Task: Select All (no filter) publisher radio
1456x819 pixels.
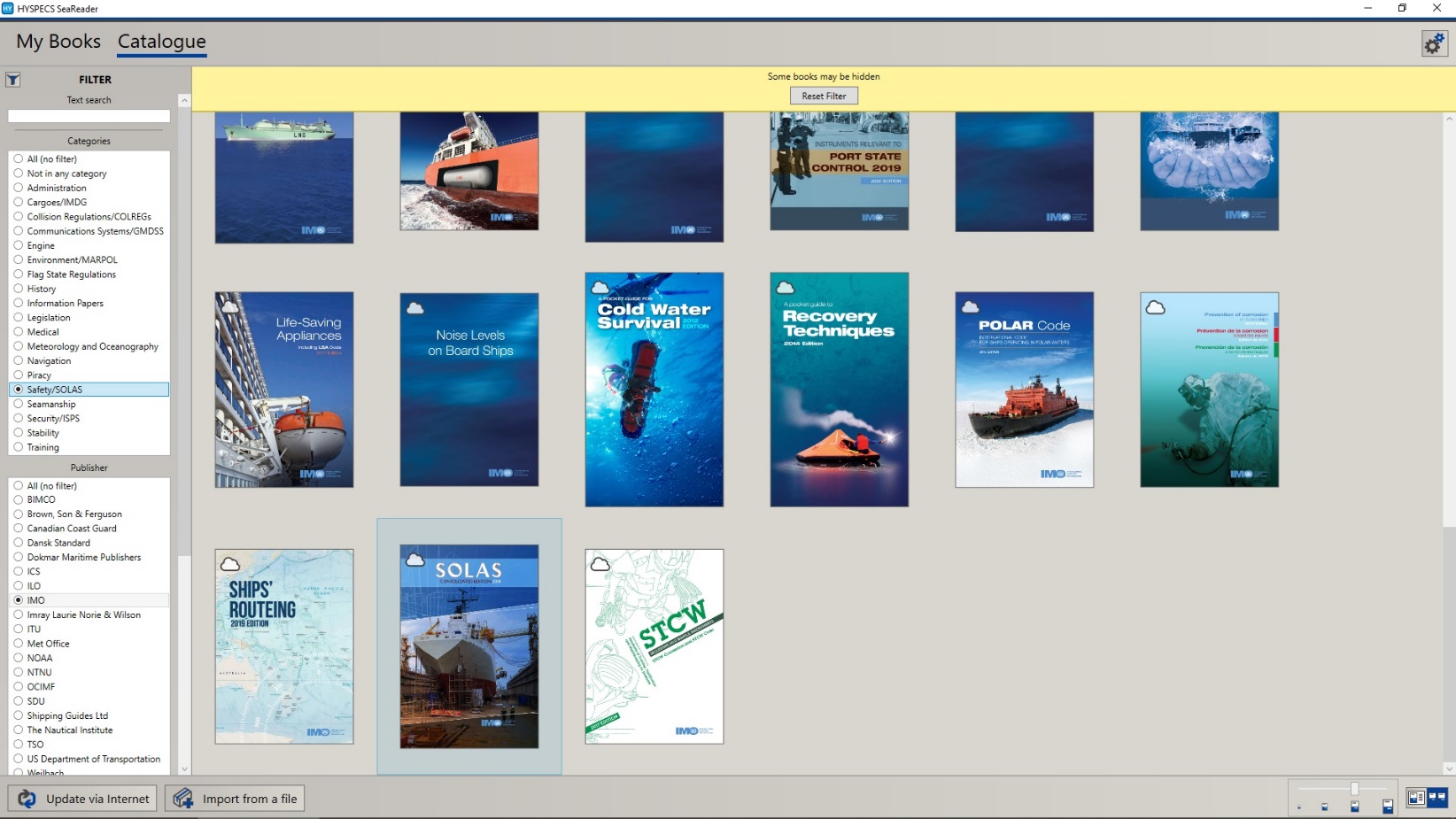Action: click(x=18, y=486)
